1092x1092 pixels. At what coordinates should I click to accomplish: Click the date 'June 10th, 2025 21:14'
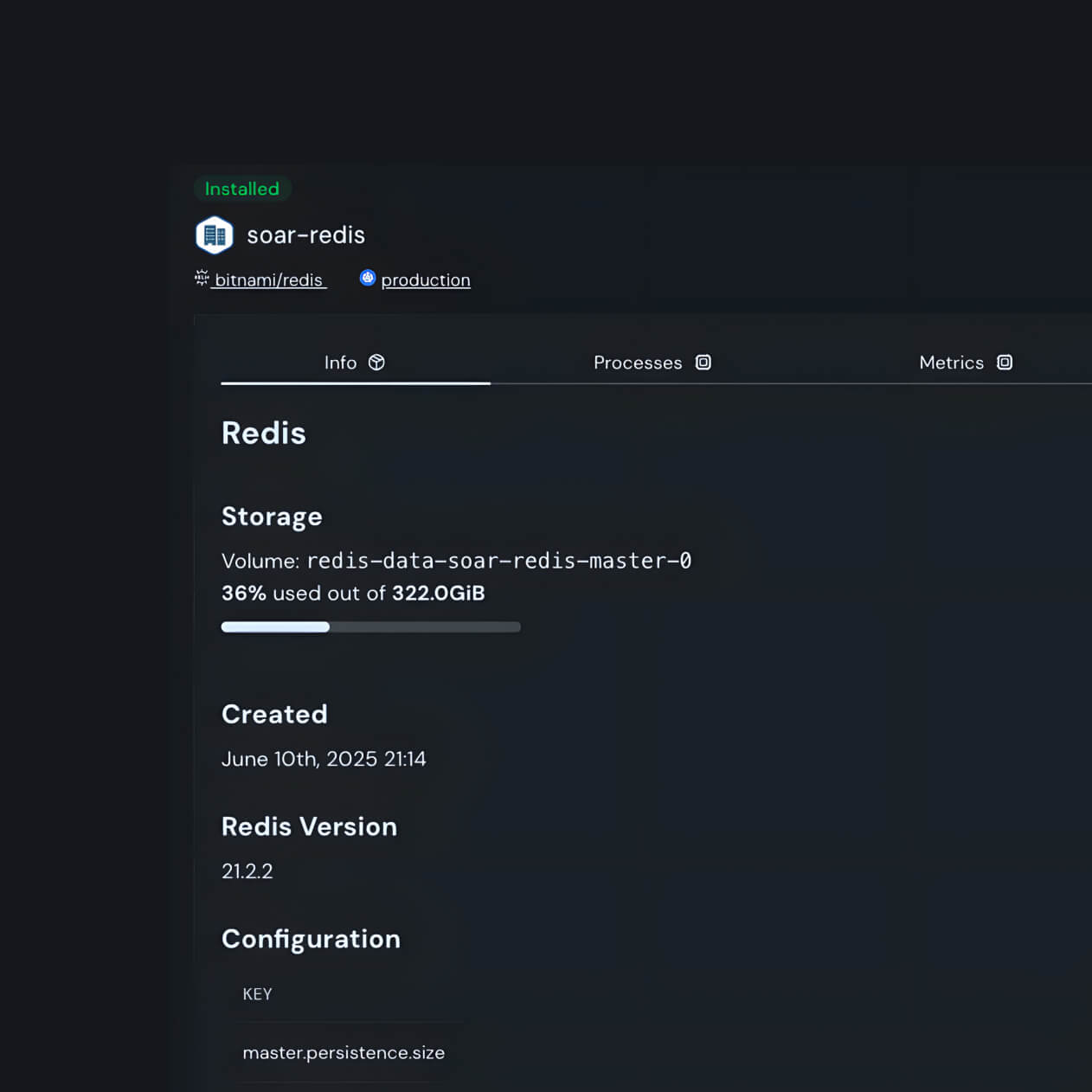tap(324, 759)
